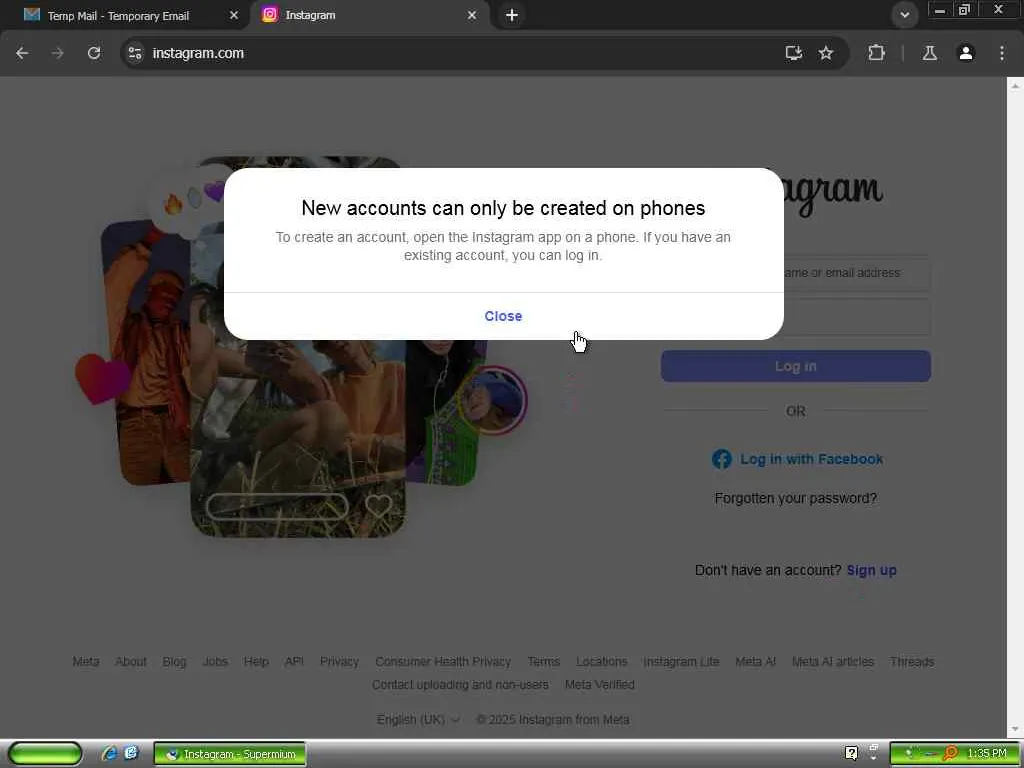Image resolution: width=1024 pixels, height=768 pixels.
Task: Bookmark this page with the star icon
Action: [x=826, y=53]
